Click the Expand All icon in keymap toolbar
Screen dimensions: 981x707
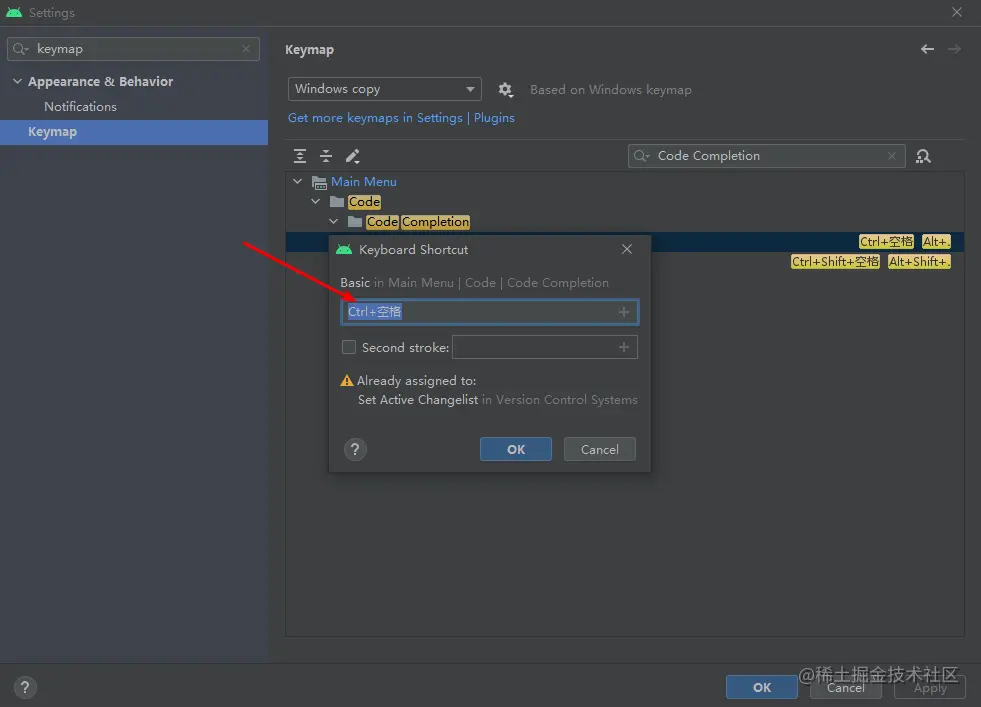(x=300, y=156)
